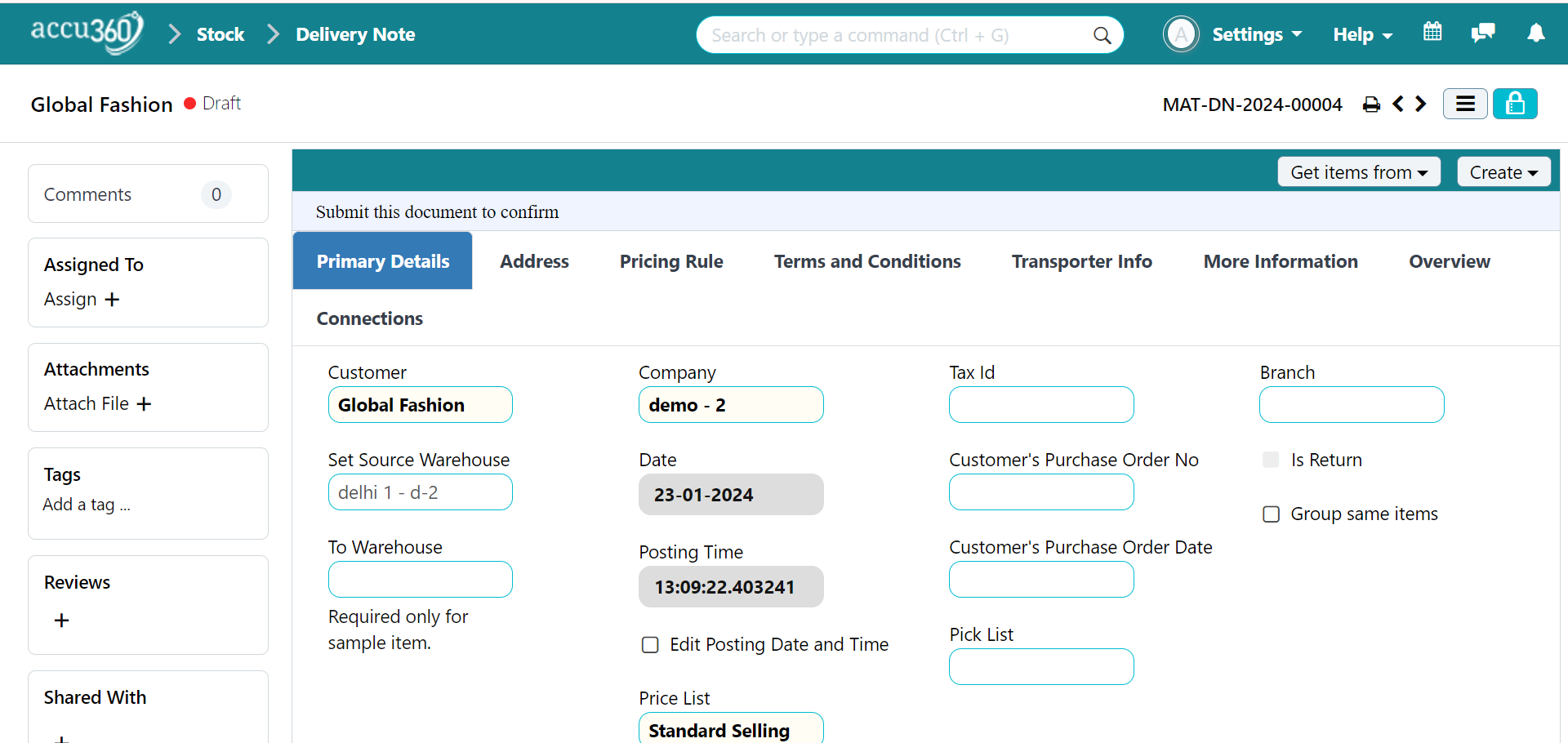Open Transporter Info tab
Image resolution: width=1568 pixels, height=743 pixels.
[x=1081, y=261]
